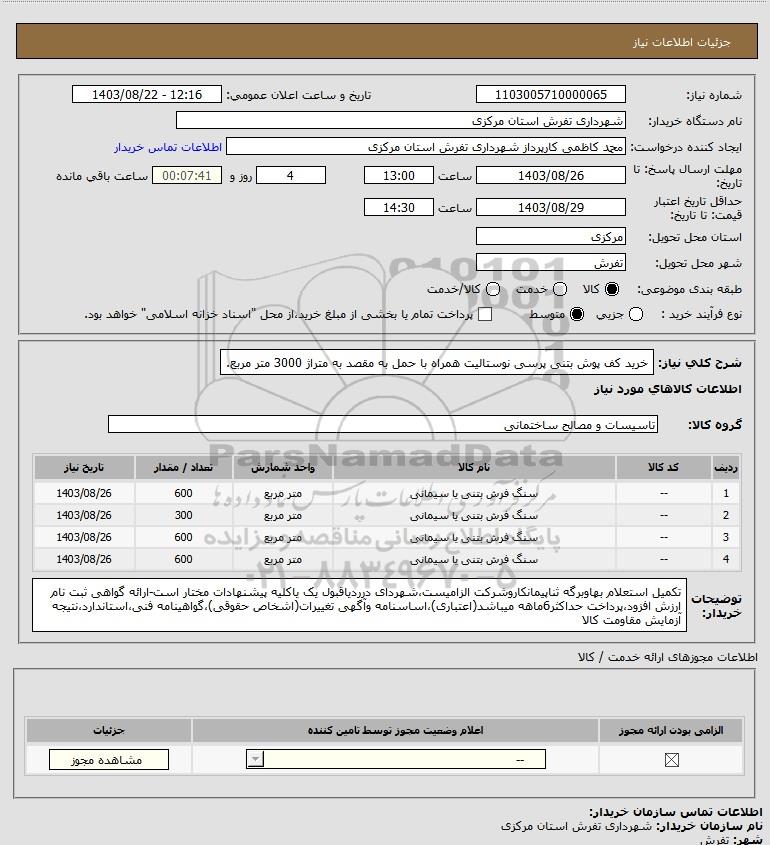Click the need date in row 4

[x=84, y=559]
